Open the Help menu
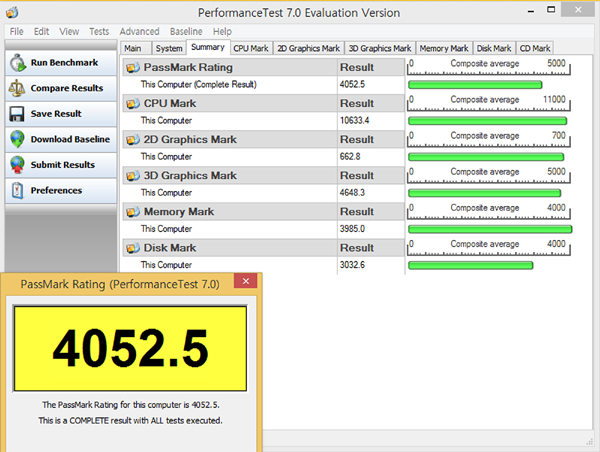The height and width of the screenshot is (452, 600). [x=222, y=31]
